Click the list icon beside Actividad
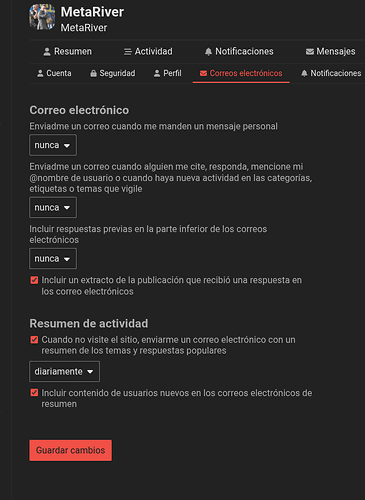The image size is (365, 500). tap(127, 52)
